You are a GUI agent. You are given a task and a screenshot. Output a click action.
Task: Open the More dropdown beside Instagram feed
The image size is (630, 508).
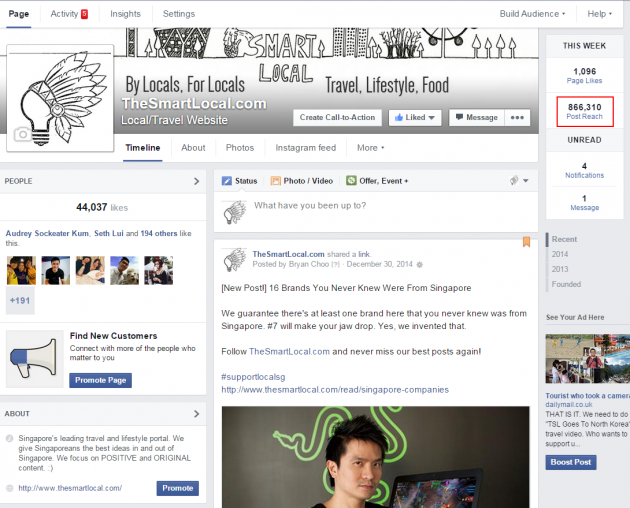pos(370,148)
